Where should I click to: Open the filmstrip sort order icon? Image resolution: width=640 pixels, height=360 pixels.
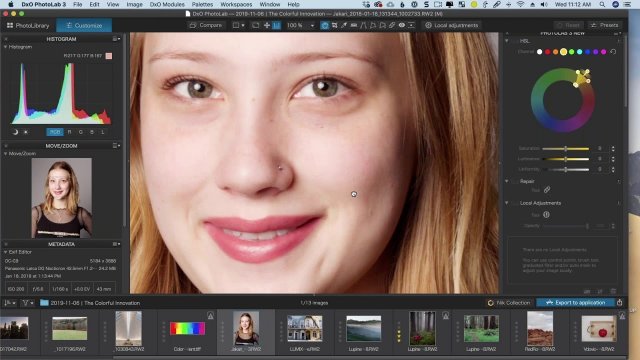pos(9,303)
